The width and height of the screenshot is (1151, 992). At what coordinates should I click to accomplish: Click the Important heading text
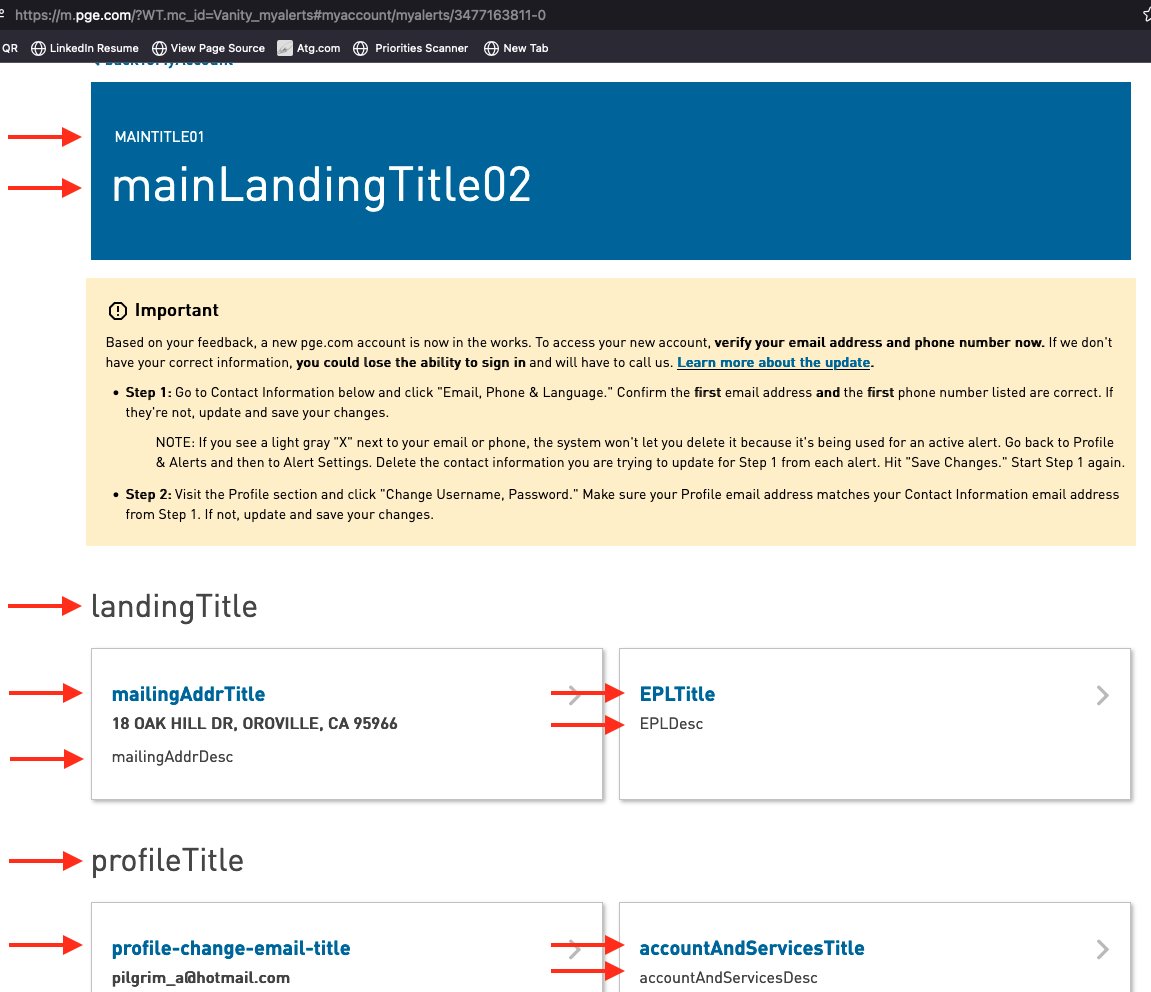[176, 311]
